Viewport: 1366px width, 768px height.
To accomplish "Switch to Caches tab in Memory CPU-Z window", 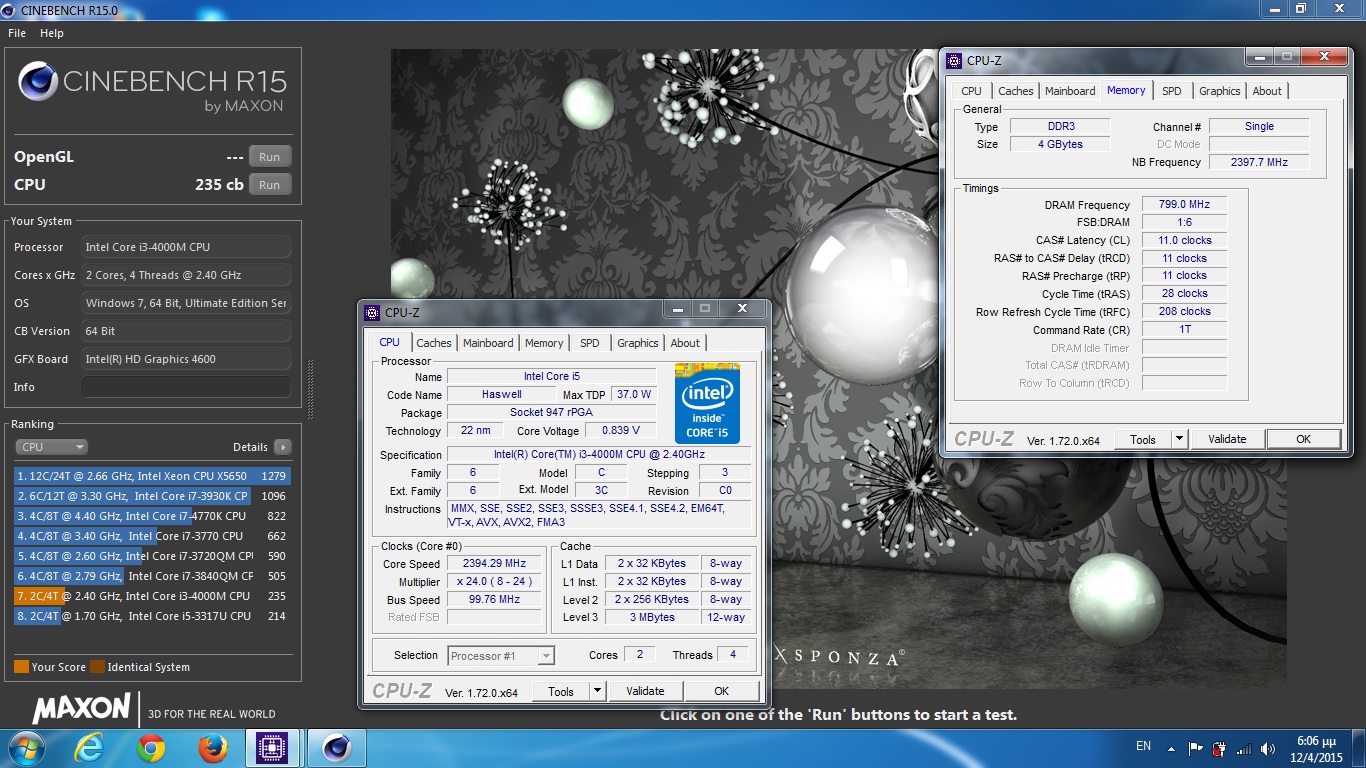I will [x=1016, y=91].
